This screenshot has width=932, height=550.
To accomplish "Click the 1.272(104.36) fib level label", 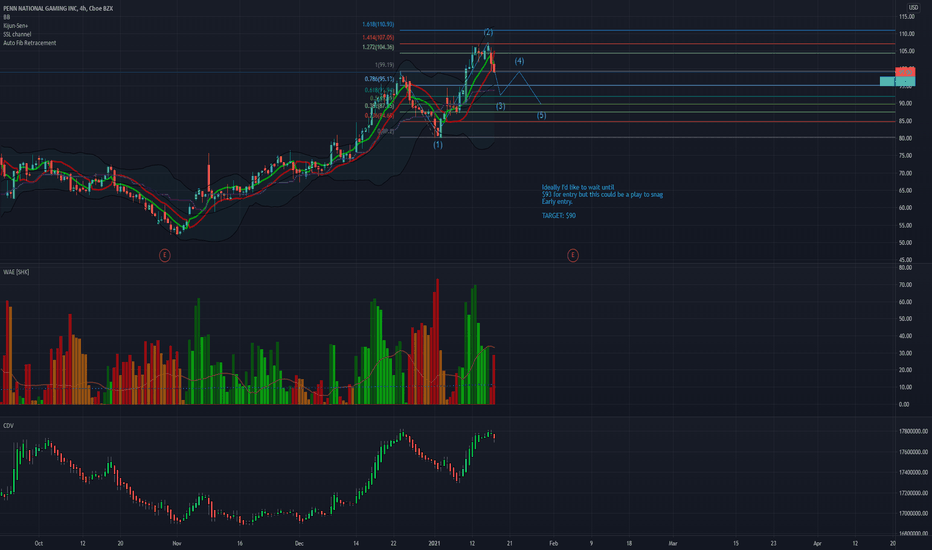I will (378, 47).
